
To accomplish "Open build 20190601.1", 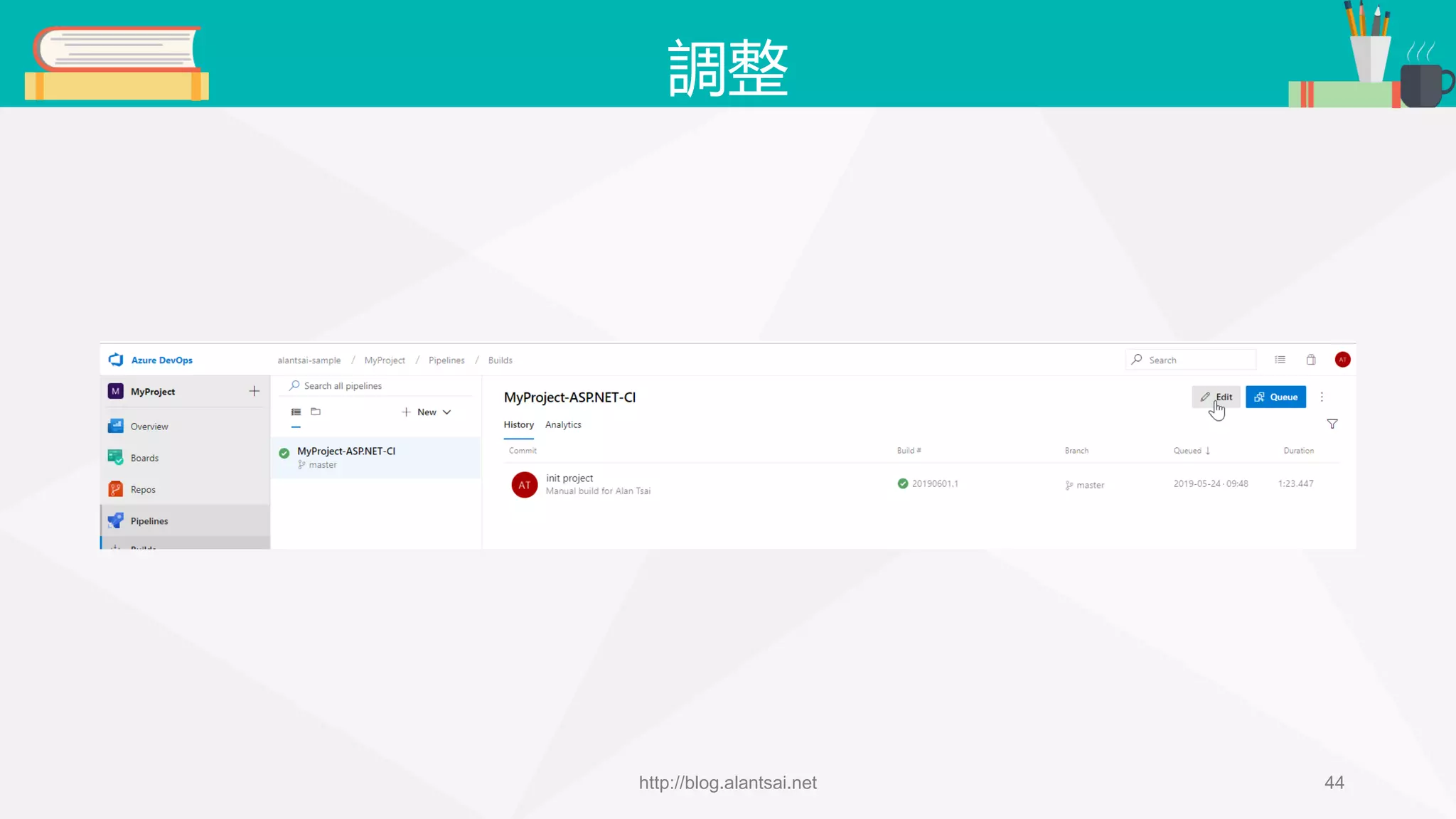I will [935, 484].
